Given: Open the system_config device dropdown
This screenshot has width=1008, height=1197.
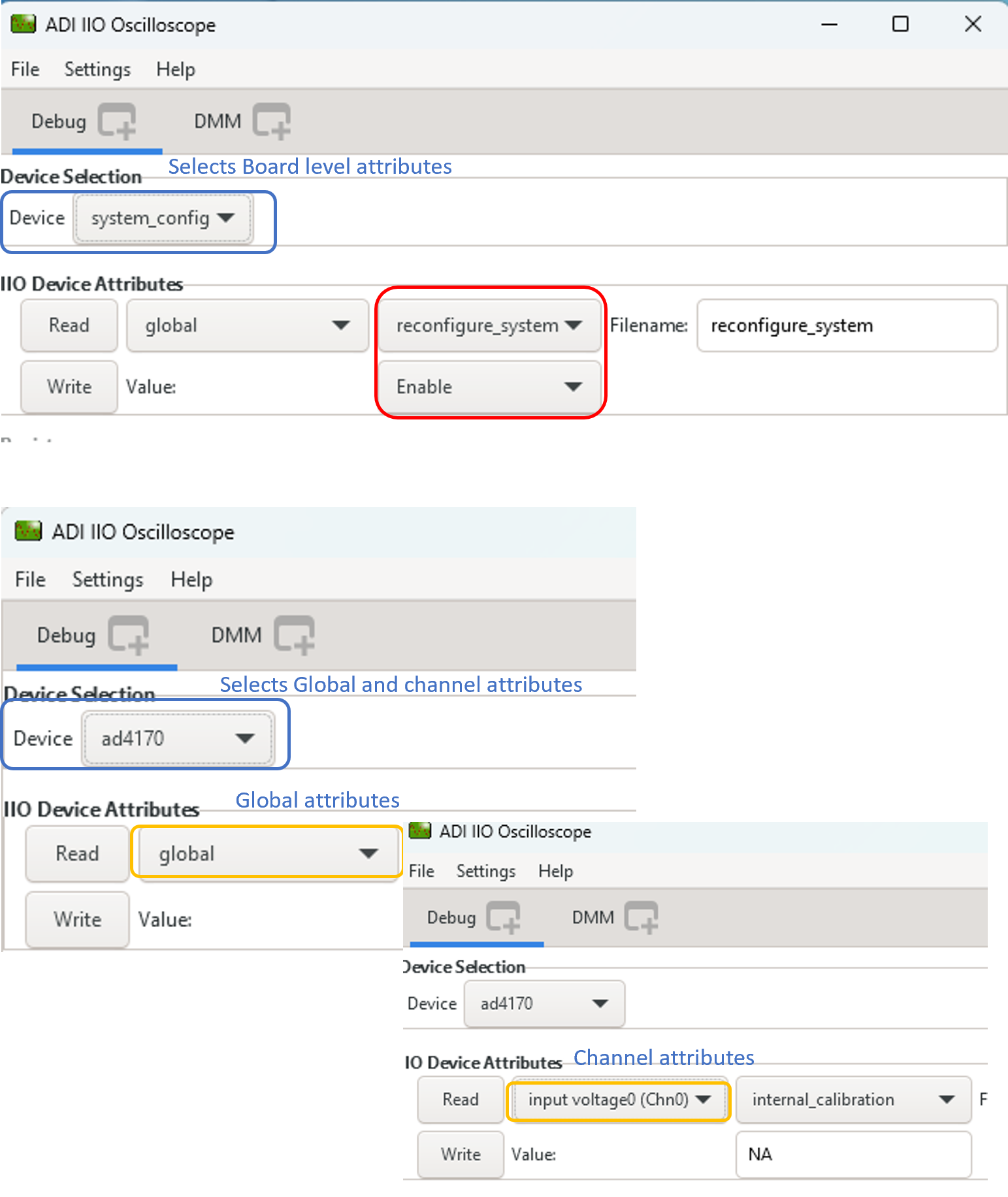Looking at the screenshot, I should coord(163,218).
